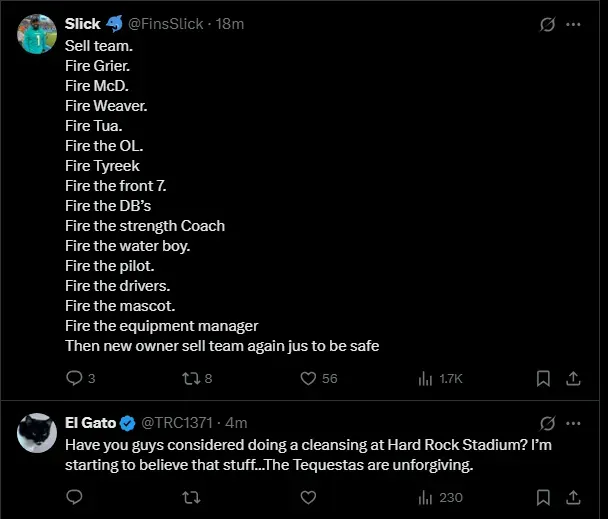
Task: View analytics of Slick's 1.7K views tweet
Action: tap(424, 378)
